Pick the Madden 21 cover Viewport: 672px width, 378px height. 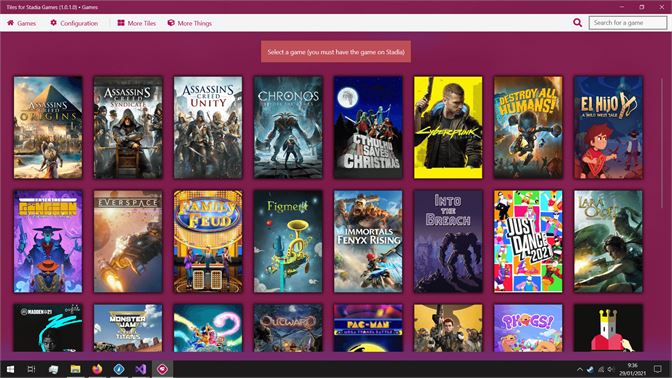coord(48,328)
